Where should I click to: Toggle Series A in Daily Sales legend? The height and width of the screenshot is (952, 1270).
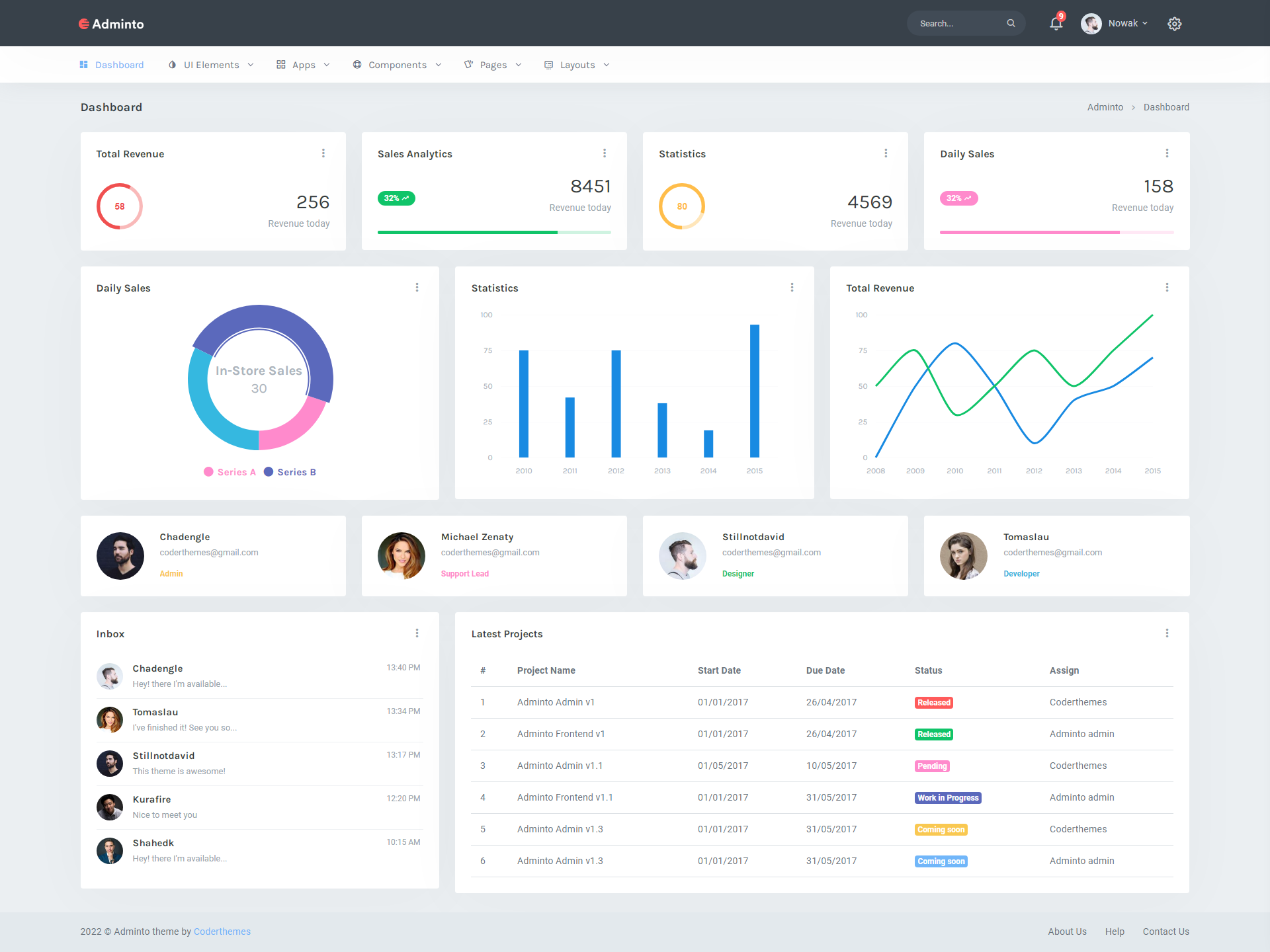click(x=230, y=471)
